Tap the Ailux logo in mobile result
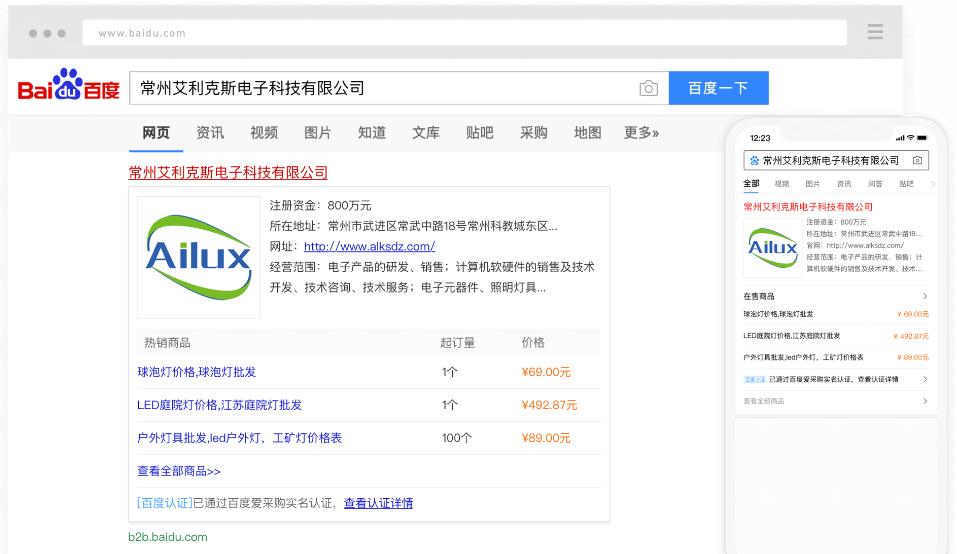The image size is (957, 554). coord(772,247)
